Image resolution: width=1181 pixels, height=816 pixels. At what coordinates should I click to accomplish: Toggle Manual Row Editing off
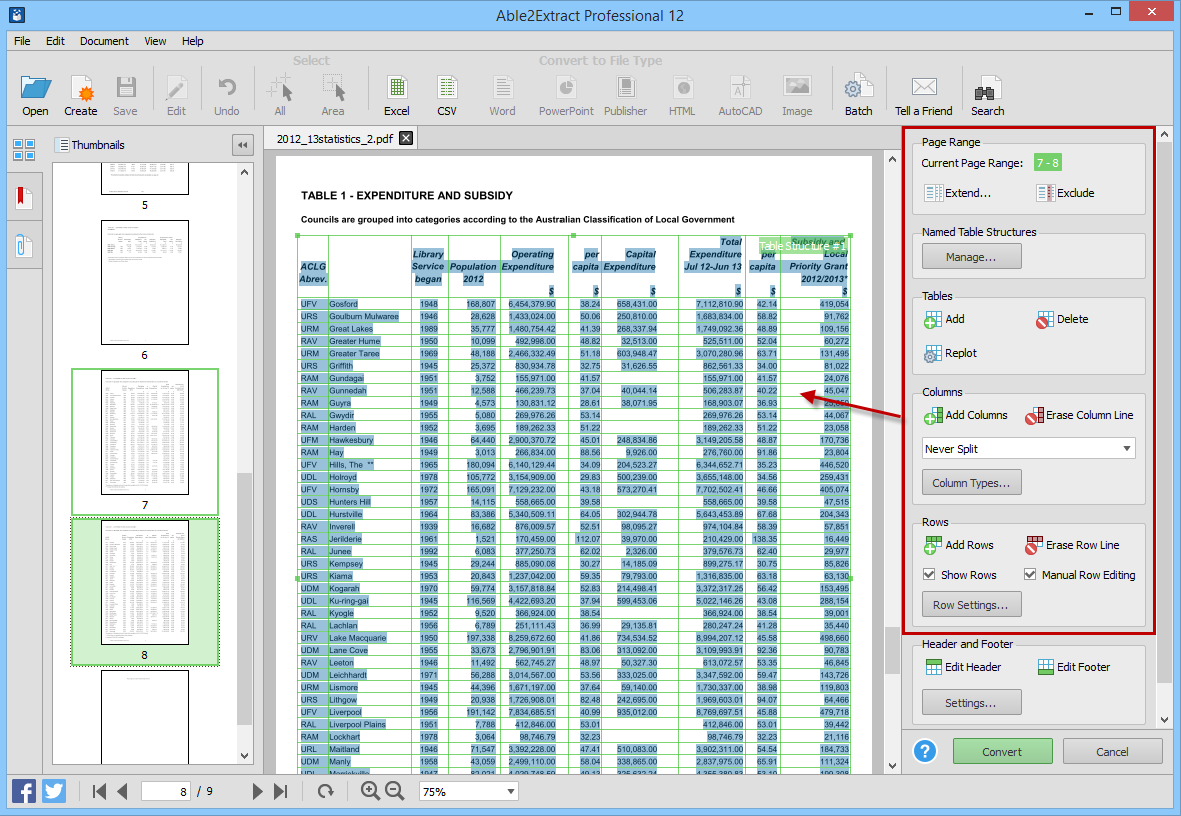[x=1030, y=574]
